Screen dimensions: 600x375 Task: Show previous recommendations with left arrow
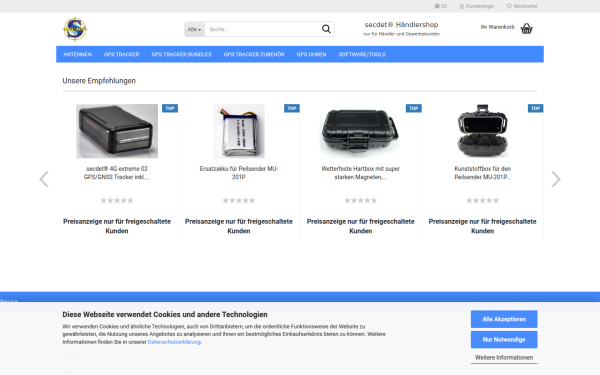[44, 179]
